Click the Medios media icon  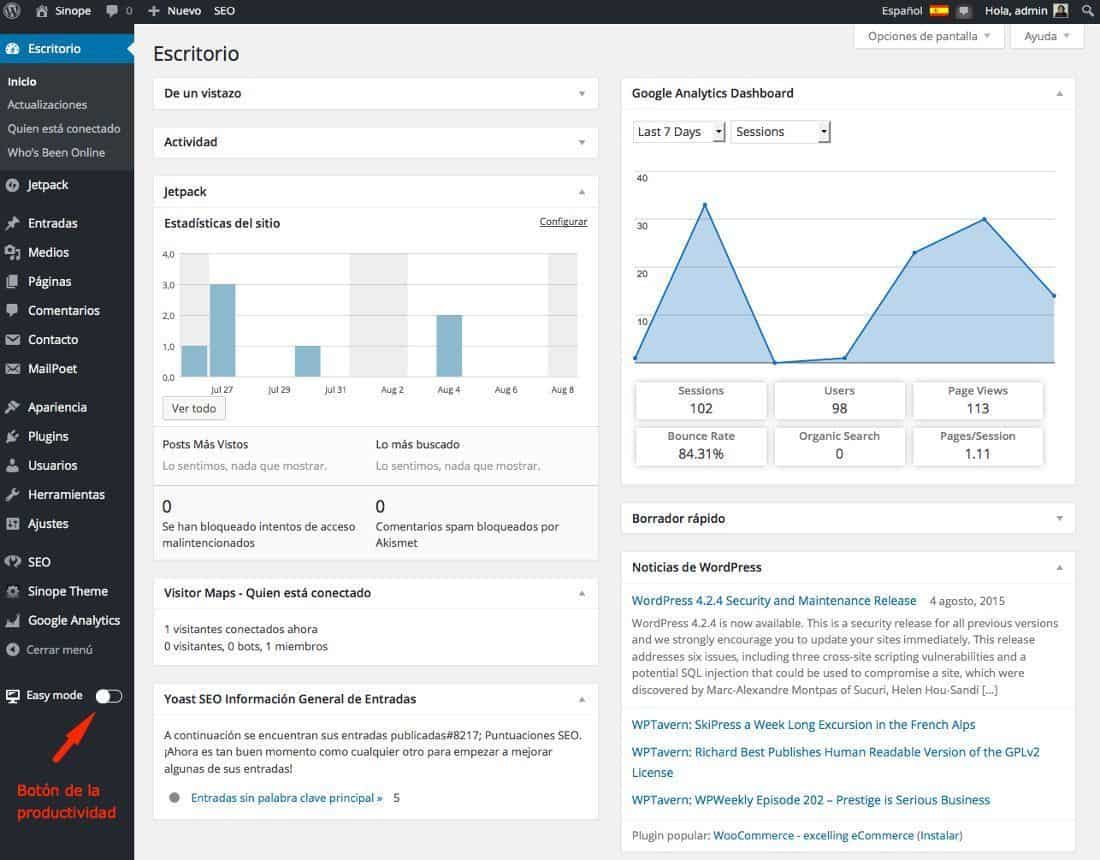(x=12, y=253)
